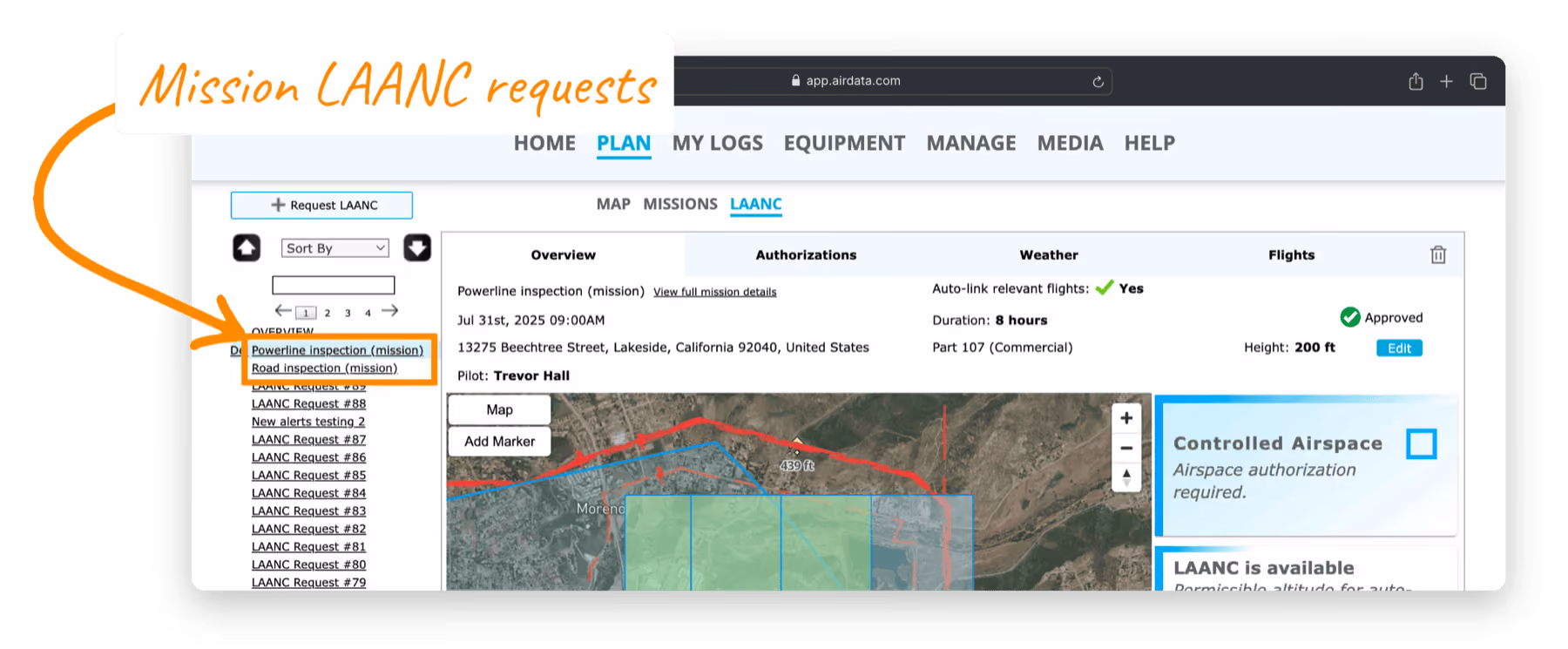Click the app.airdata.com address bar

852,81
